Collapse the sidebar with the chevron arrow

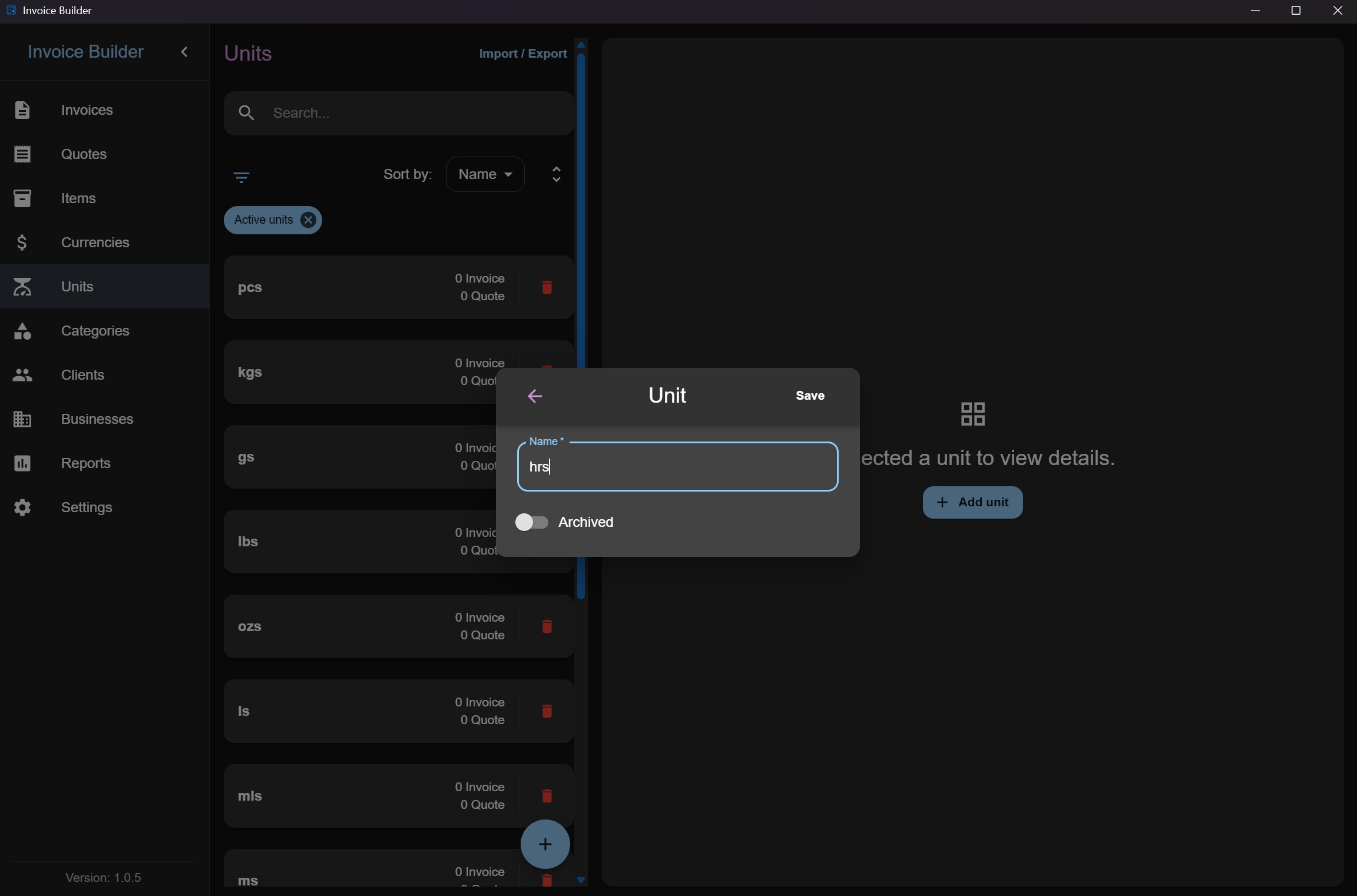coord(184,52)
